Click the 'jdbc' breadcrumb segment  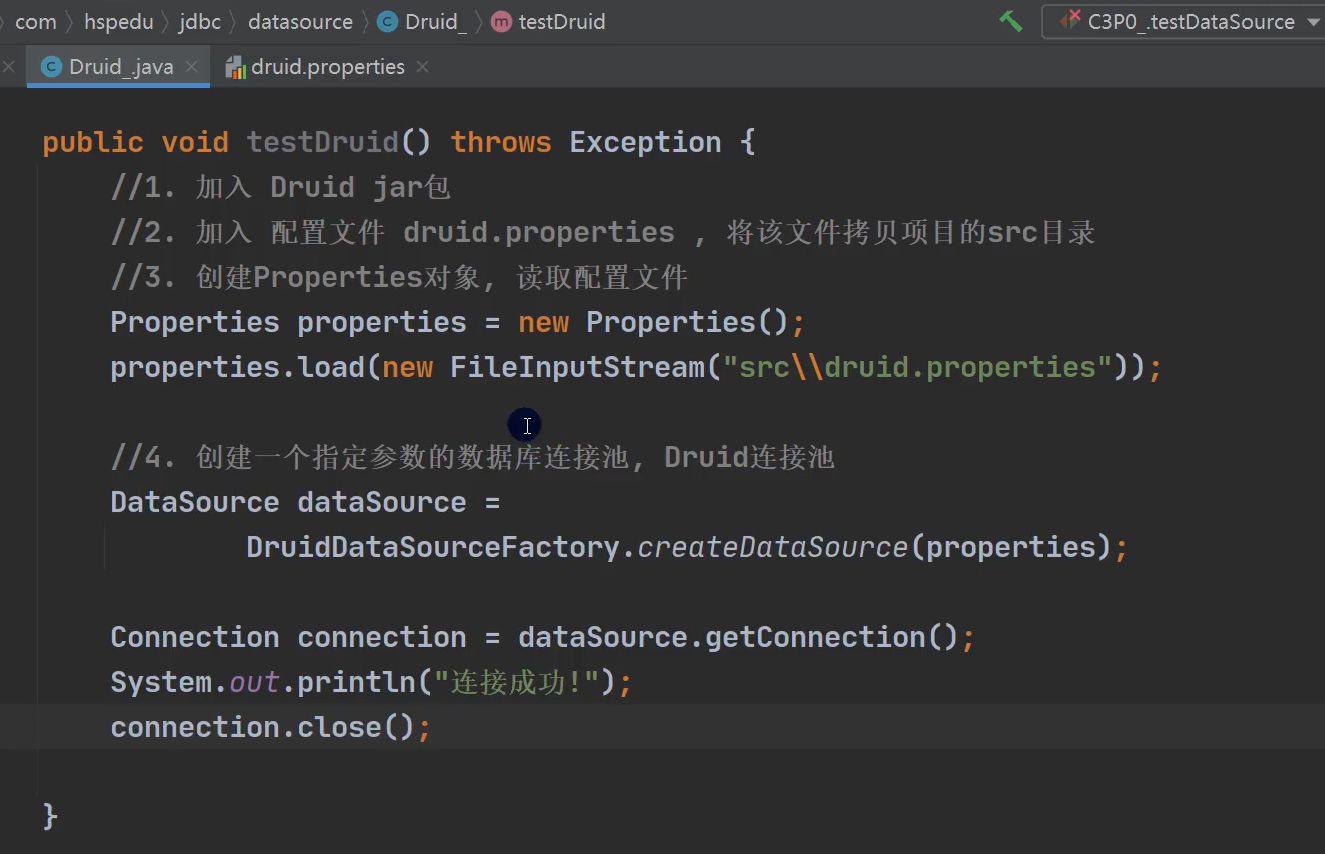tap(200, 22)
